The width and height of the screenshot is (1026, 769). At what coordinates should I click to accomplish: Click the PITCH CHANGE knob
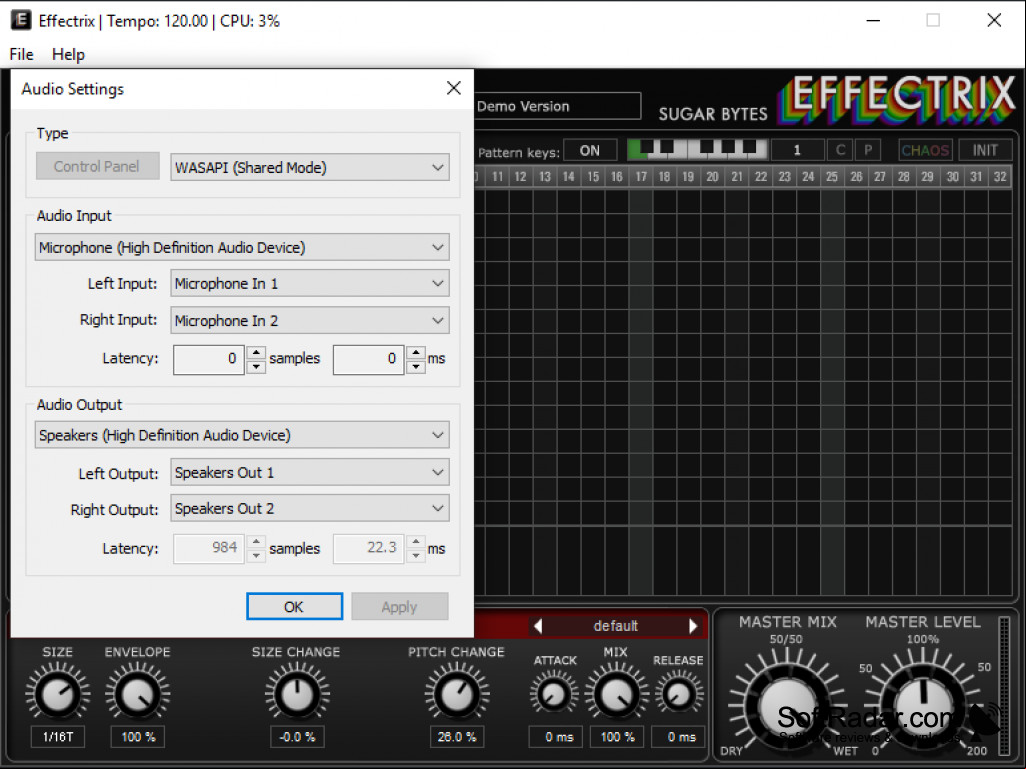click(457, 694)
